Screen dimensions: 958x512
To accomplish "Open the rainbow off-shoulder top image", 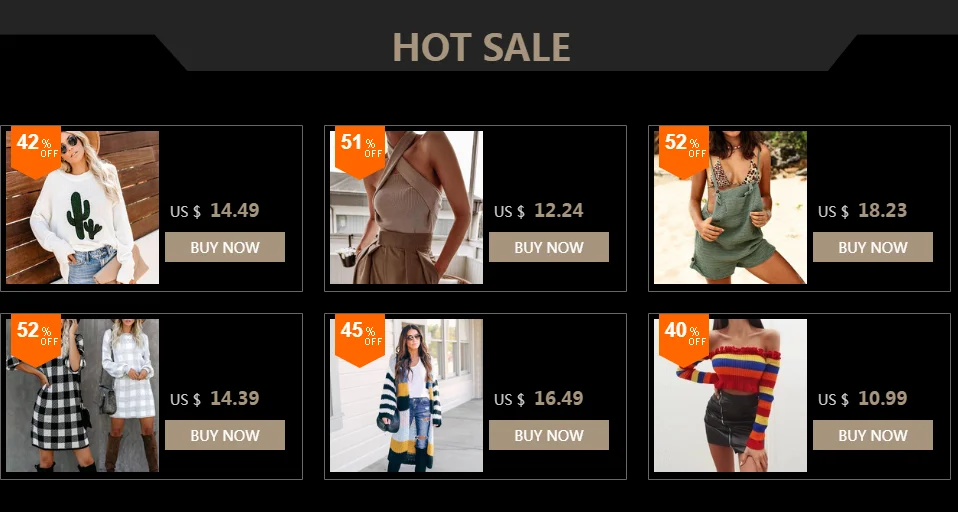I will point(730,395).
